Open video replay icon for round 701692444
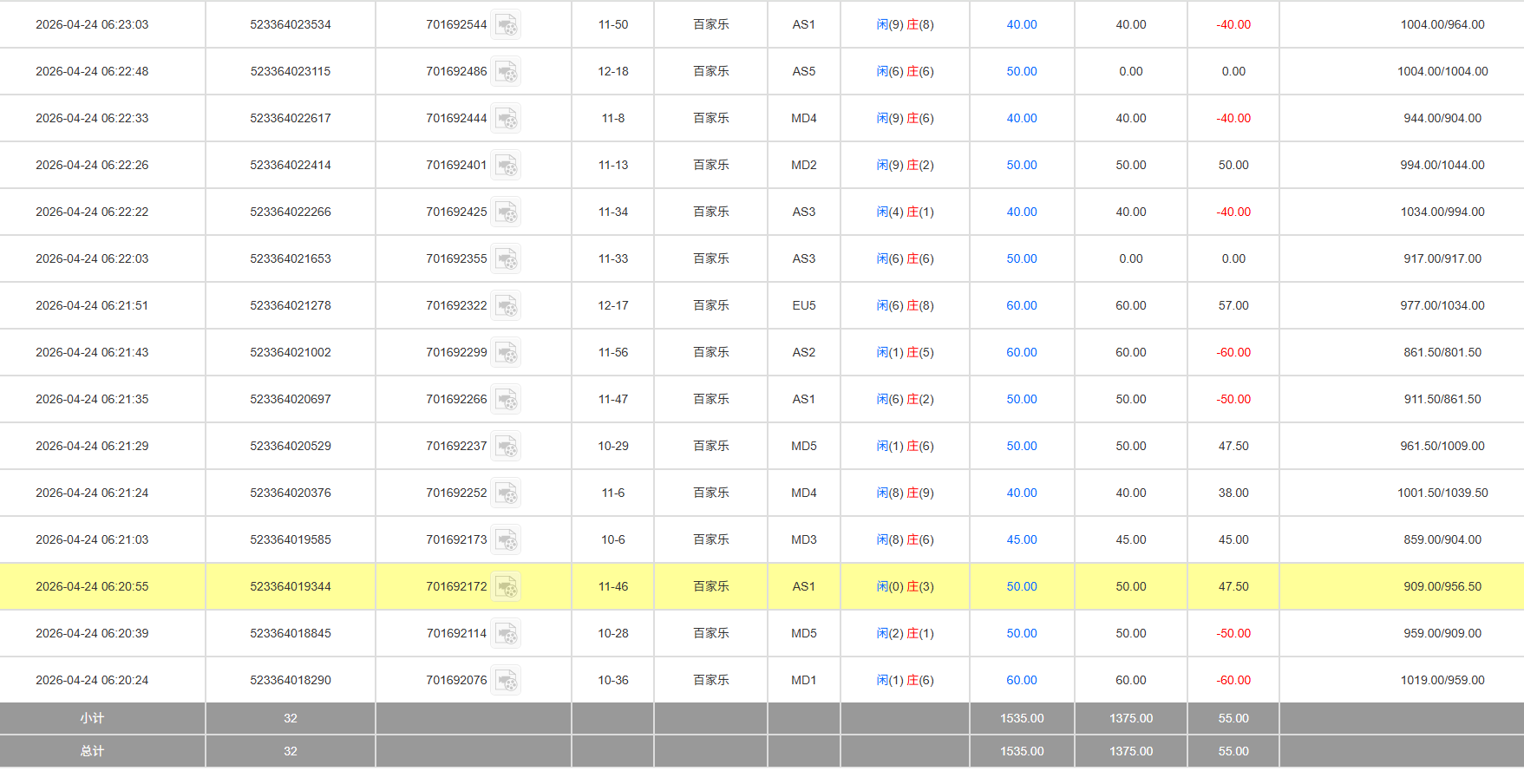This screenshot has width=1524, height=784. (507, 119)
